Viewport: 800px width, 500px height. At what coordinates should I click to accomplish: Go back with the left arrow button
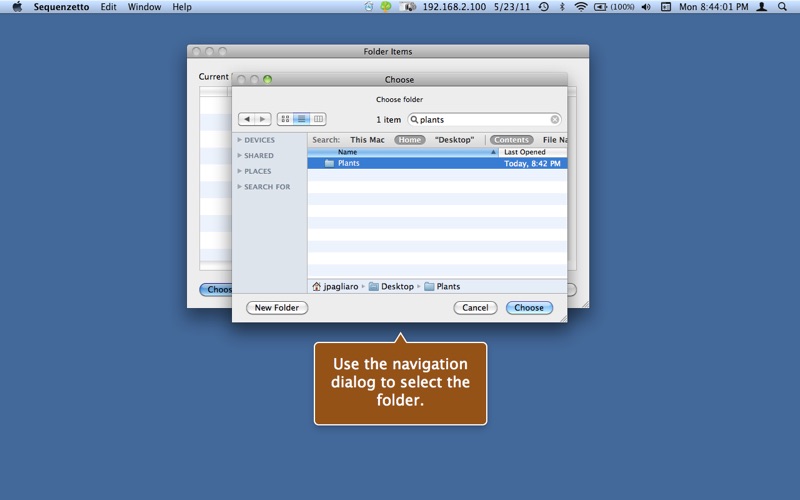247,119
